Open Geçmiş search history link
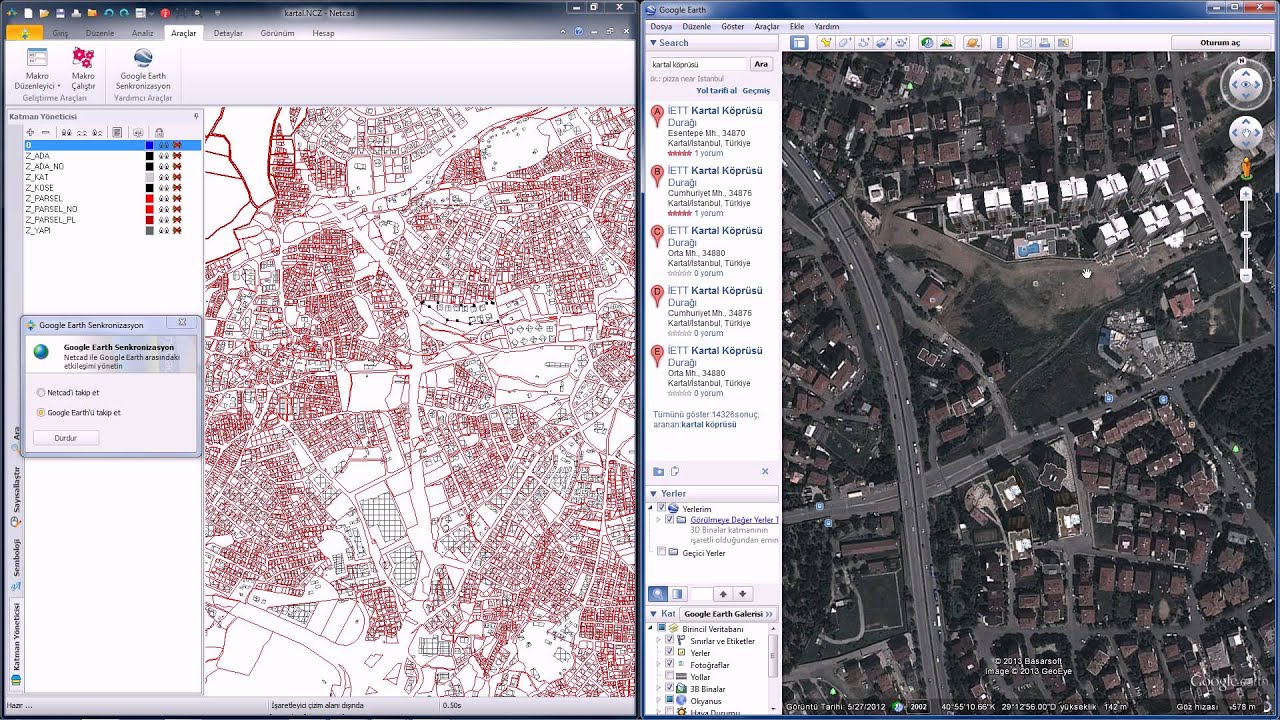Viewport: 1280px width, 720px height. click(x=756, y=90)
